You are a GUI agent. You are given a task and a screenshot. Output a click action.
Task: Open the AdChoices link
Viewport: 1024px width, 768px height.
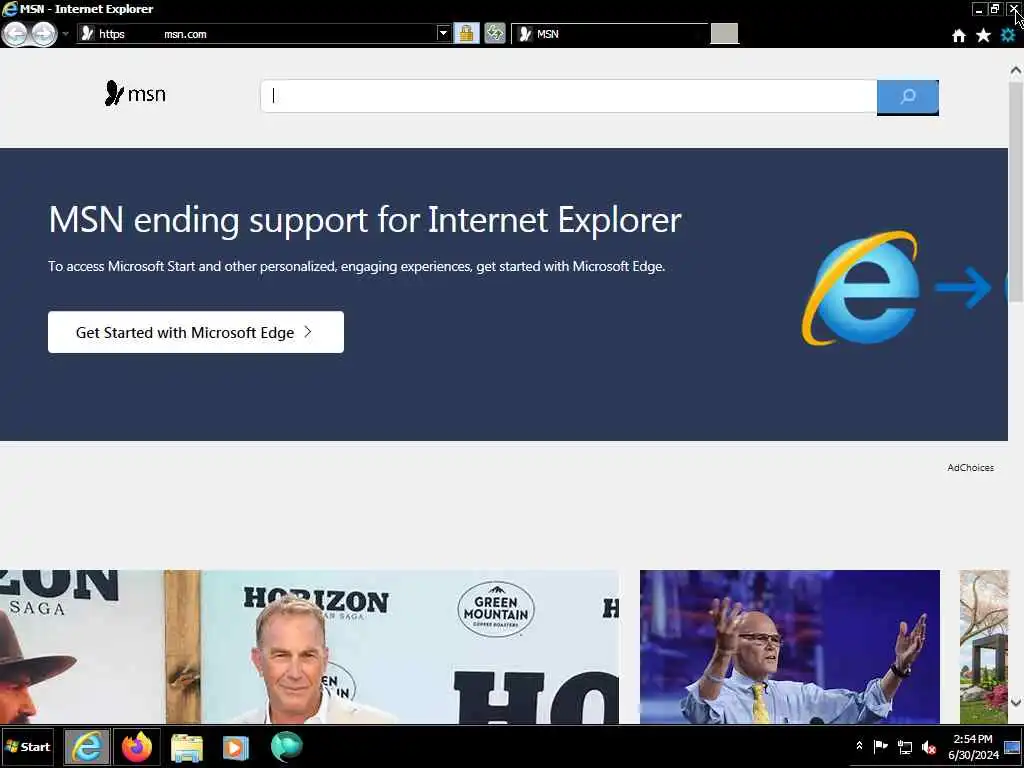point(970,468)
